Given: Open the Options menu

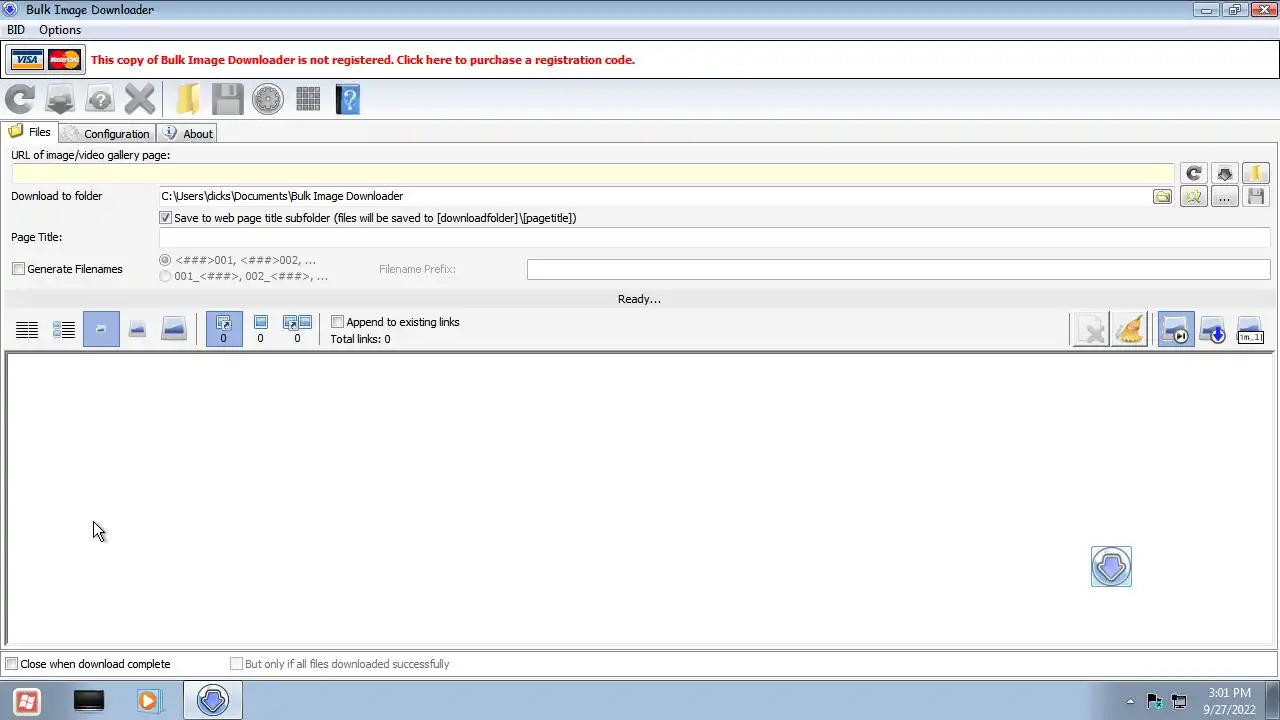Looking at the screenshot, I should pyautogui.click(x=60, y=30).
